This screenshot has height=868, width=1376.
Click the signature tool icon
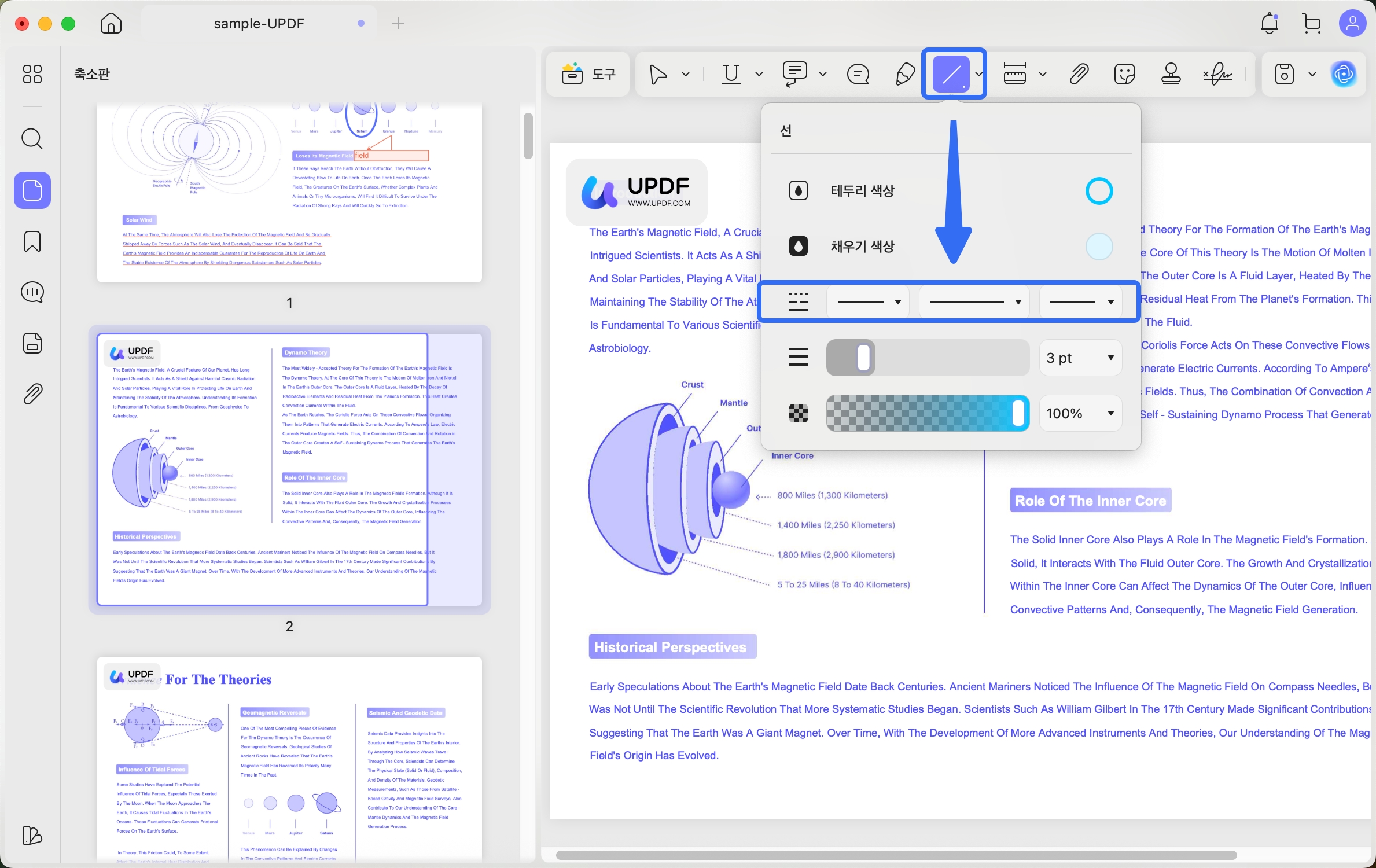pos(1217,74)
